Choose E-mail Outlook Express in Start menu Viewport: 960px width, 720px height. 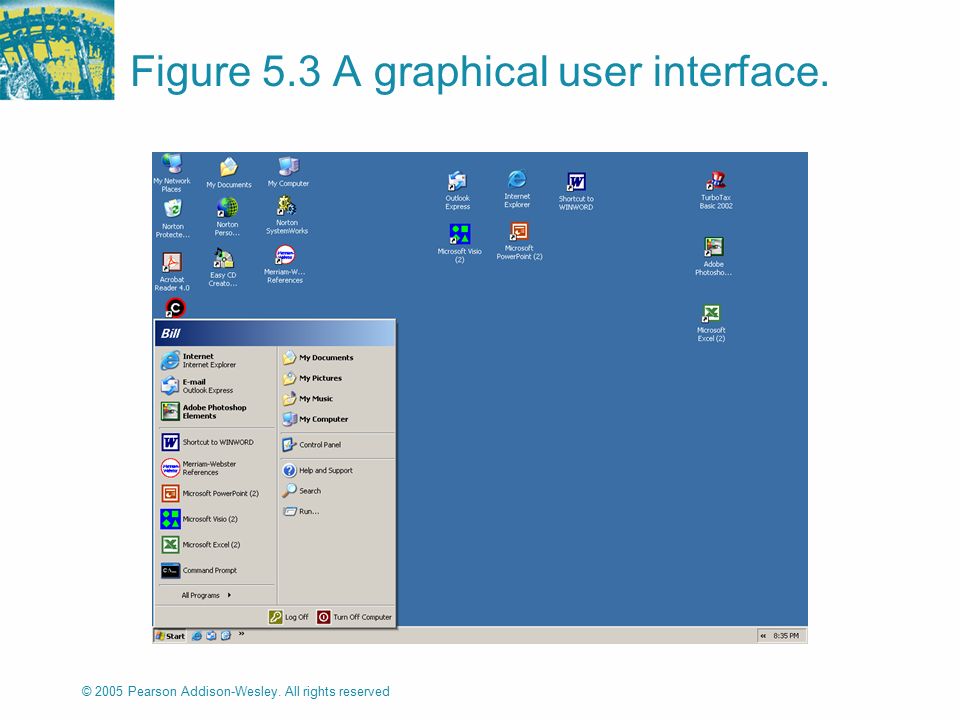(x=216, y=386)
